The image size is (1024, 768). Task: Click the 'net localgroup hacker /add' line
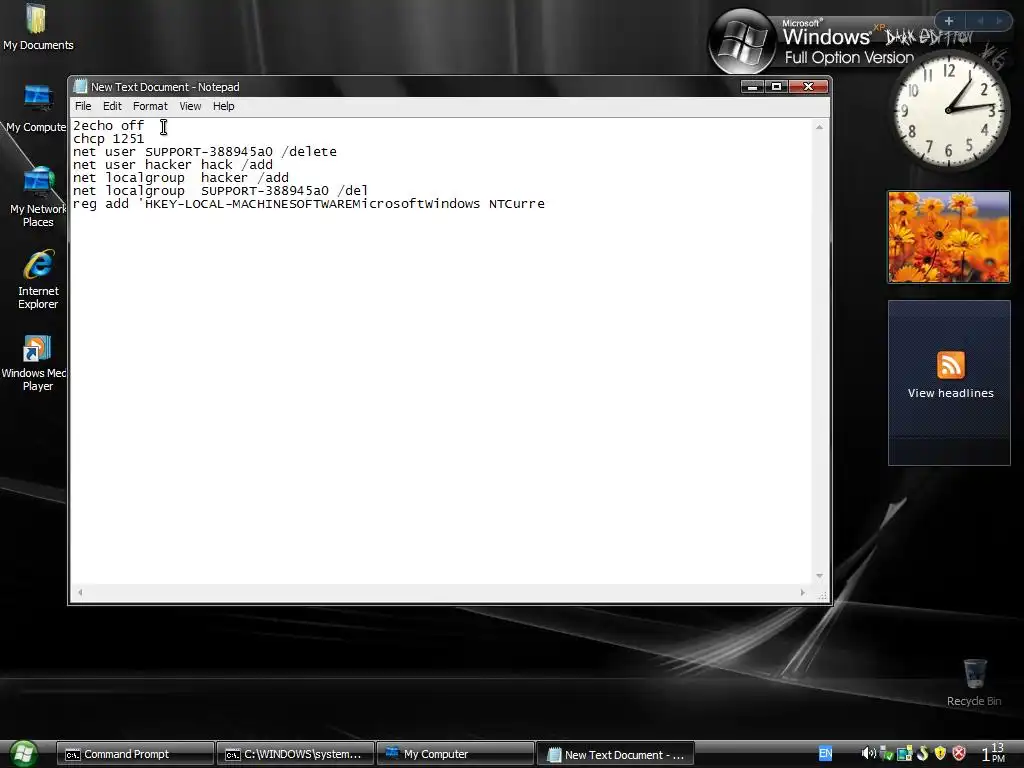pos(181,178)
